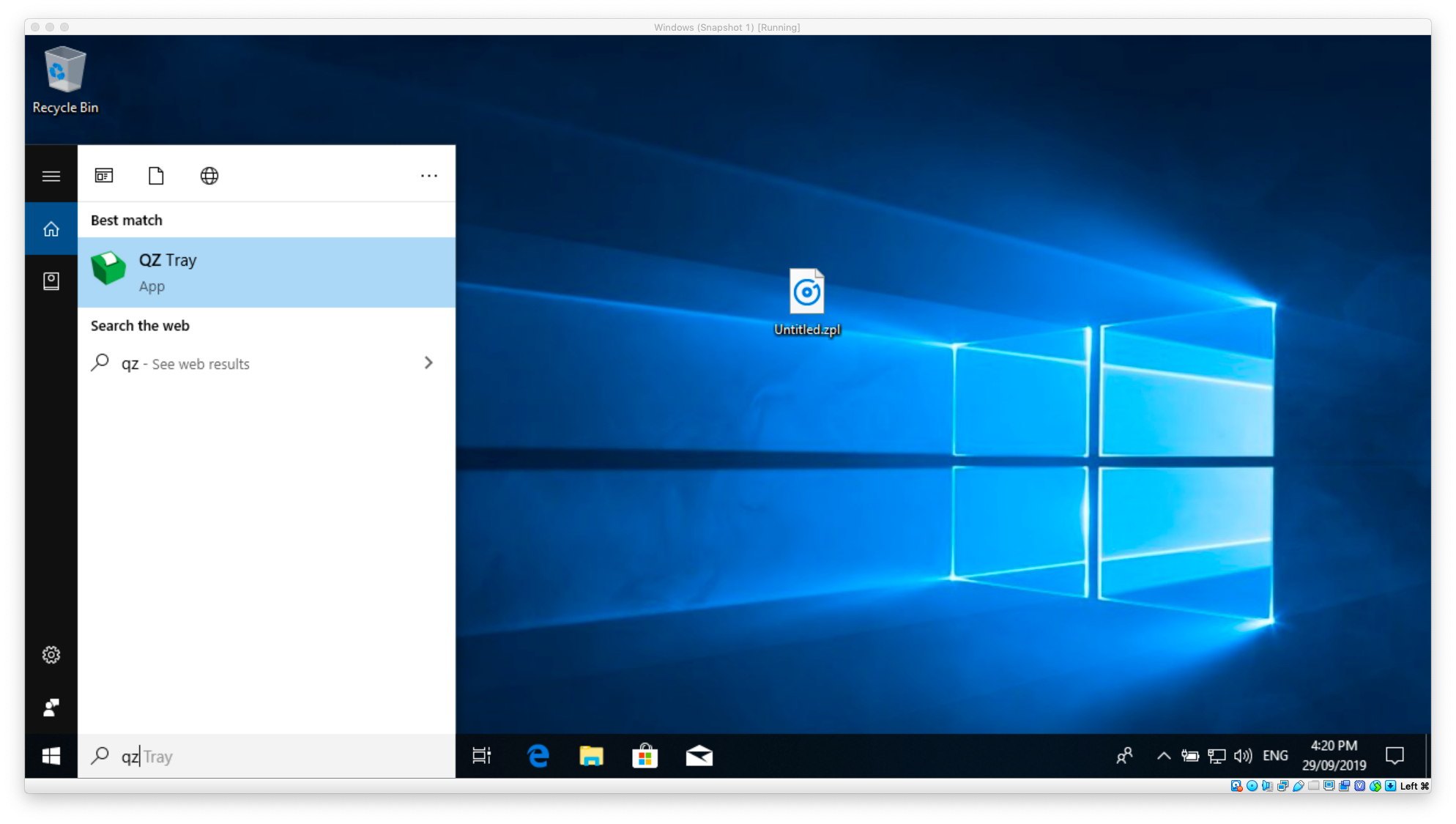
Task: Filter search results by Web
Action: [209, 176]
